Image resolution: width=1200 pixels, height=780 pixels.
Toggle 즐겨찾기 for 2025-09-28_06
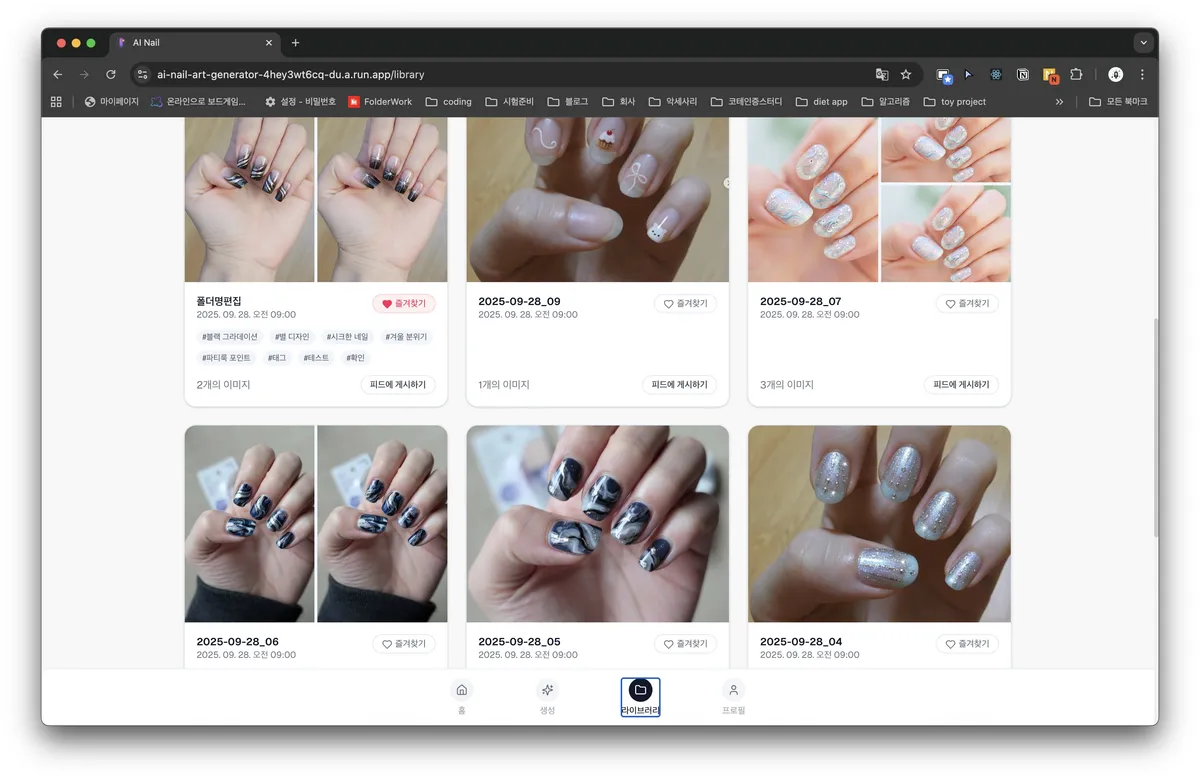point(404,644)
